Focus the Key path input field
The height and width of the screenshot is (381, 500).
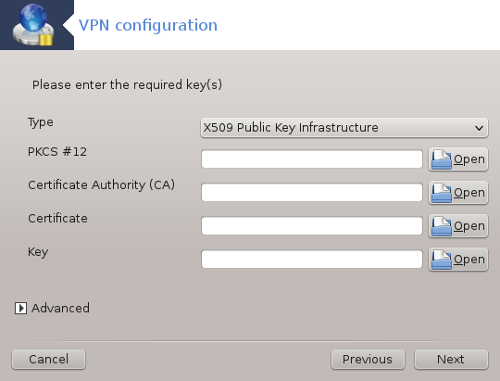(312, 259)
